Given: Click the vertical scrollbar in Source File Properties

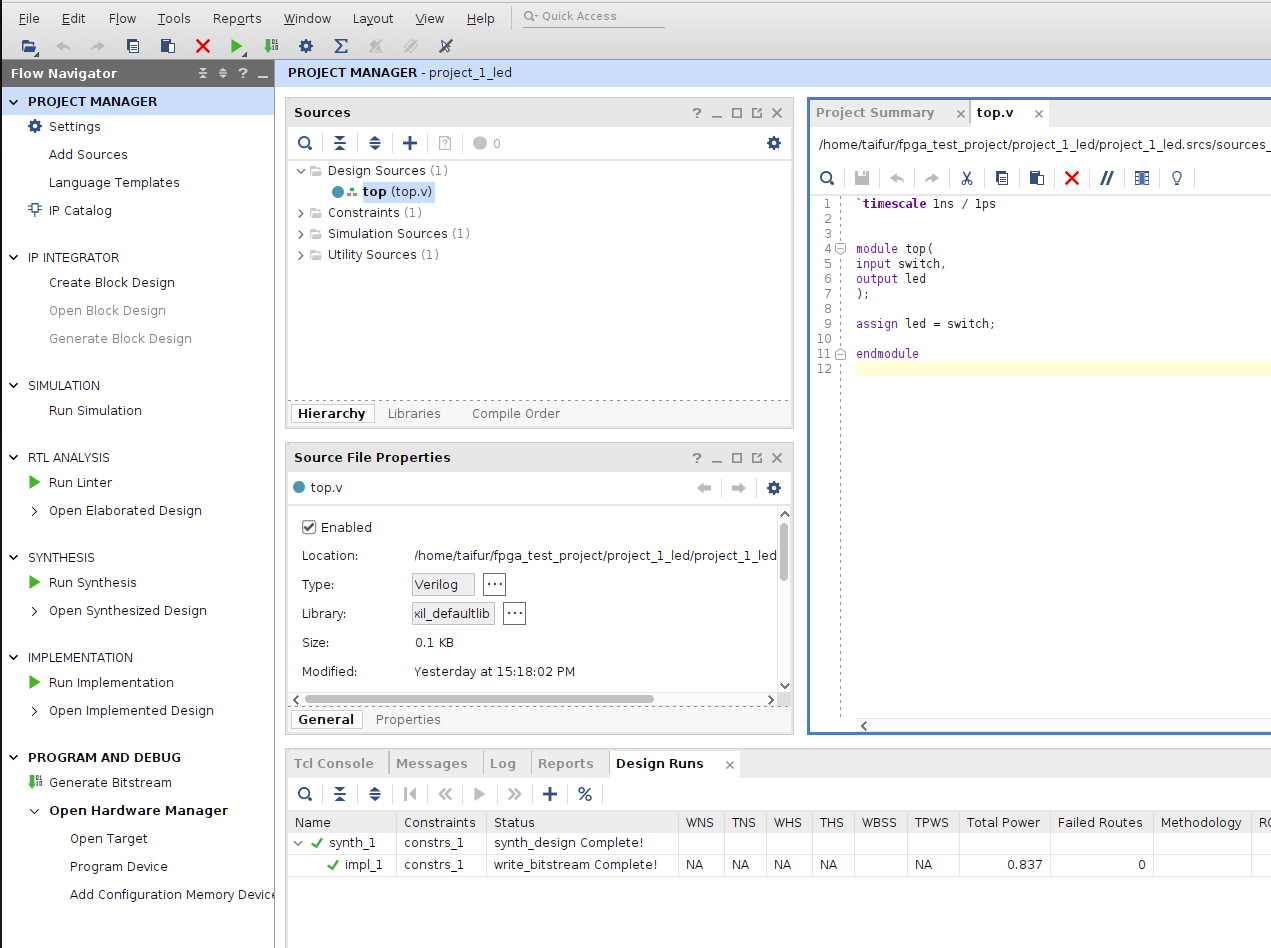Looking at the screenshot, I should pos(784,551).
